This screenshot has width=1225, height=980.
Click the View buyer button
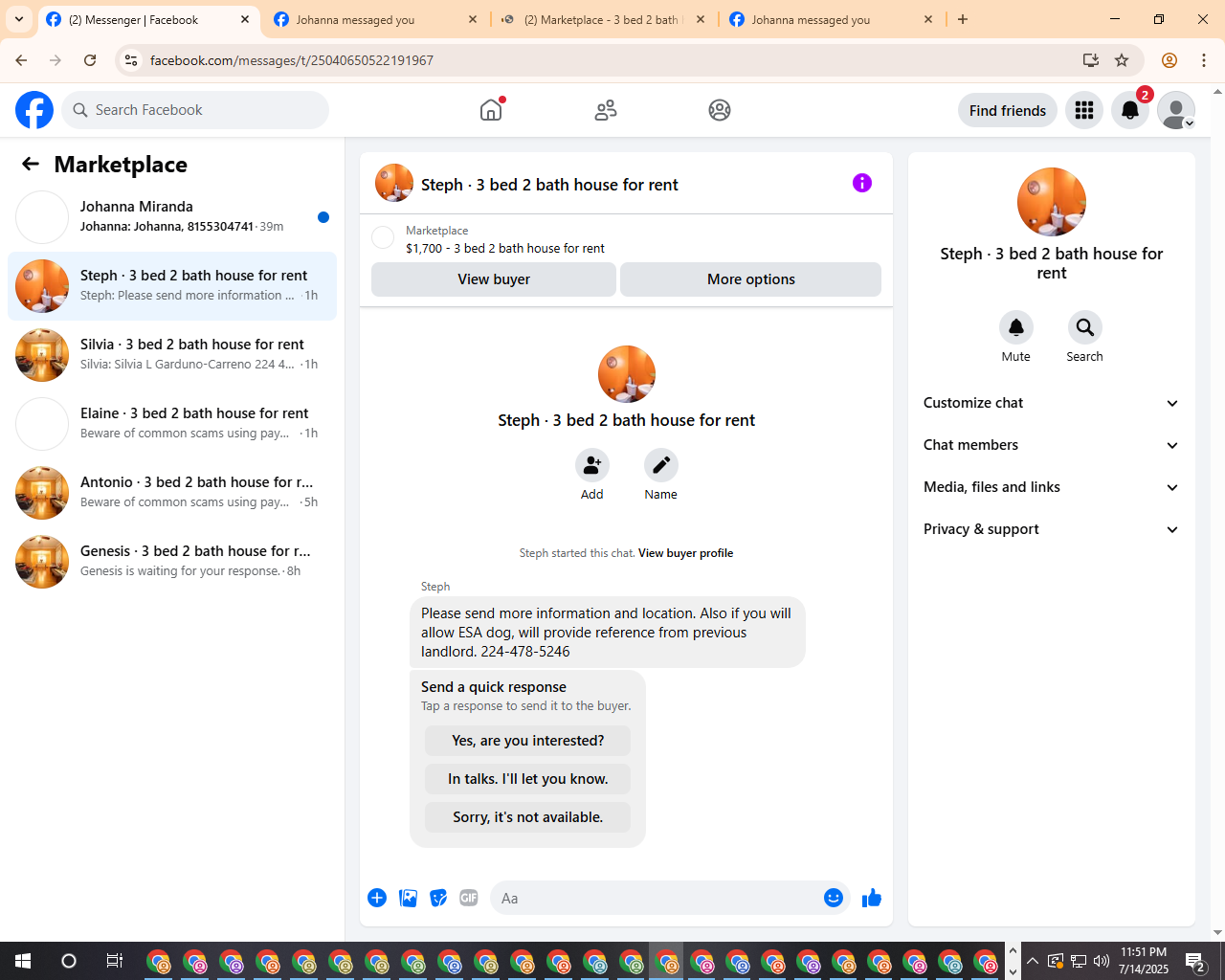click(x=494, y=279)
